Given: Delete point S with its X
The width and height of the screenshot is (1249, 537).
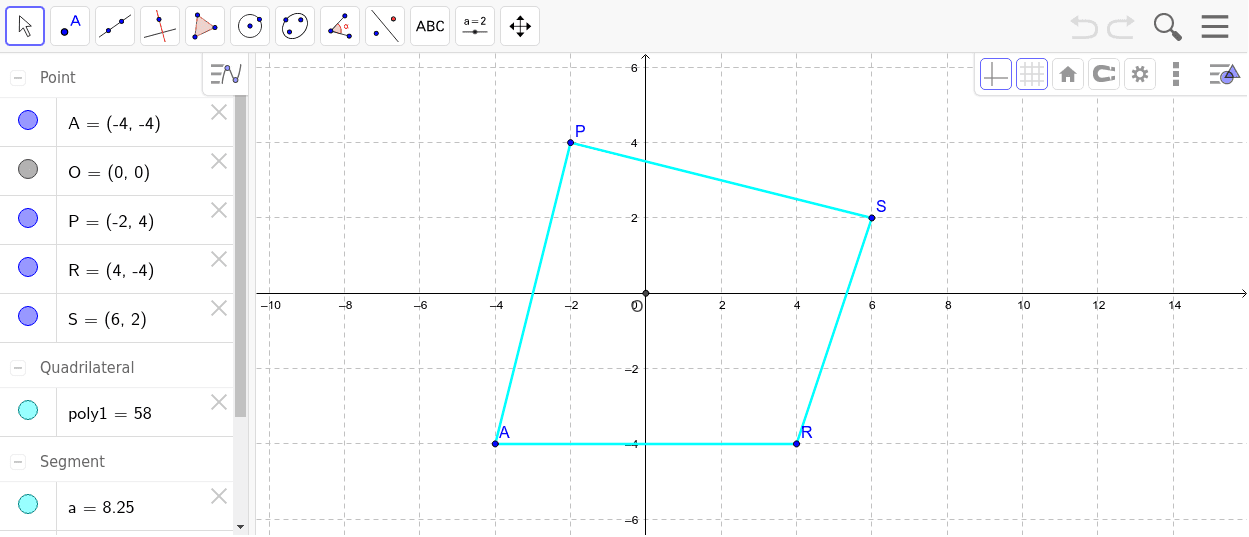Looking at the screenshot, I should point(219,308).
